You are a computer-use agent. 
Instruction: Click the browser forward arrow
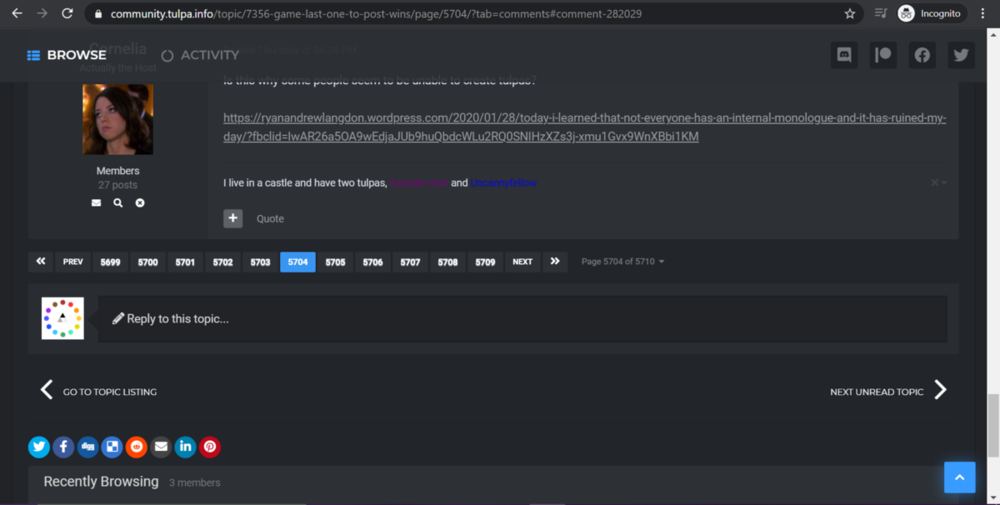coord(42,13)
